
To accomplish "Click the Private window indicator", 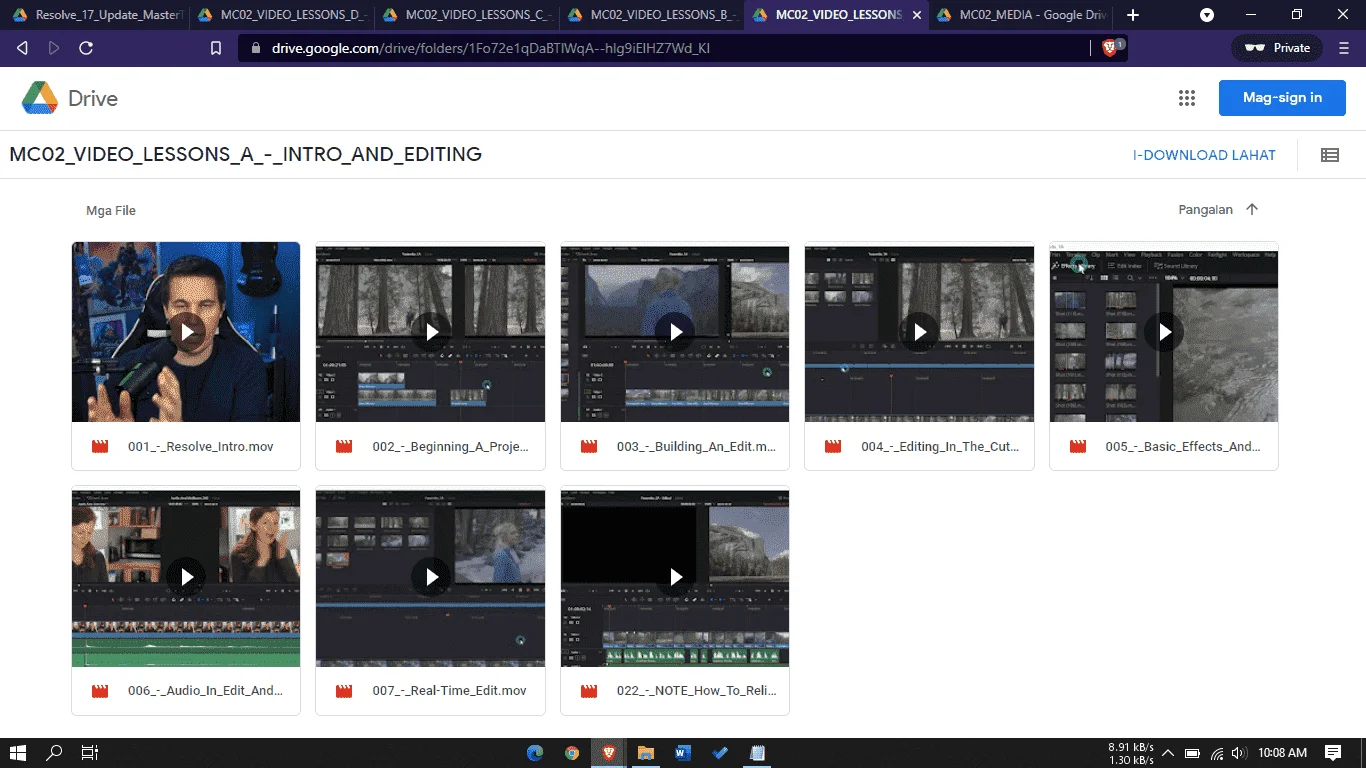I will pyautogui.click(x=1277, y=47).
